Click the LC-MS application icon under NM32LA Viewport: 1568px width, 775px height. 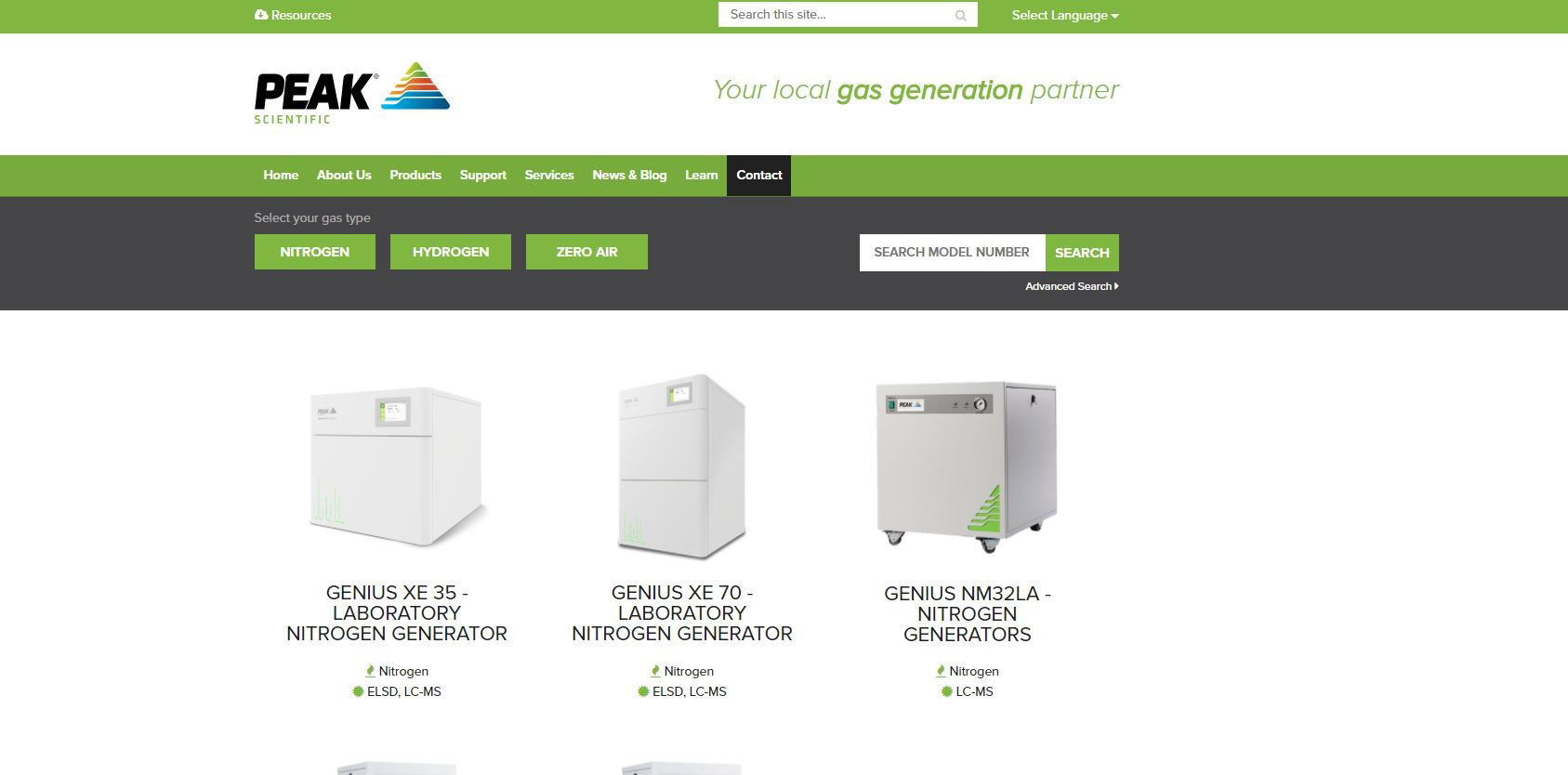[x=946, y=691]
